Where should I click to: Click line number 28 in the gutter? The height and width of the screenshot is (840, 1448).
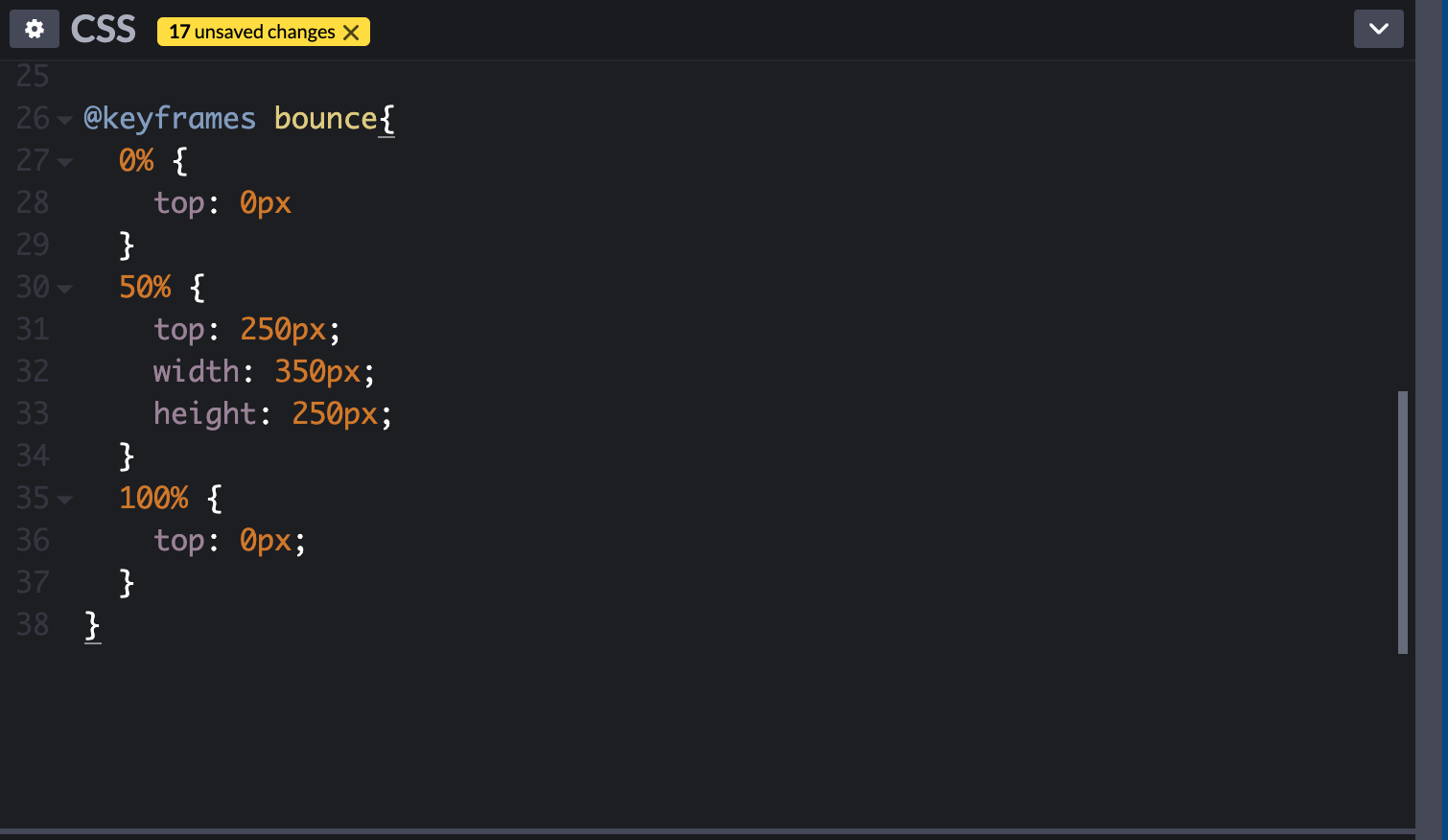(x=32, y=202)
